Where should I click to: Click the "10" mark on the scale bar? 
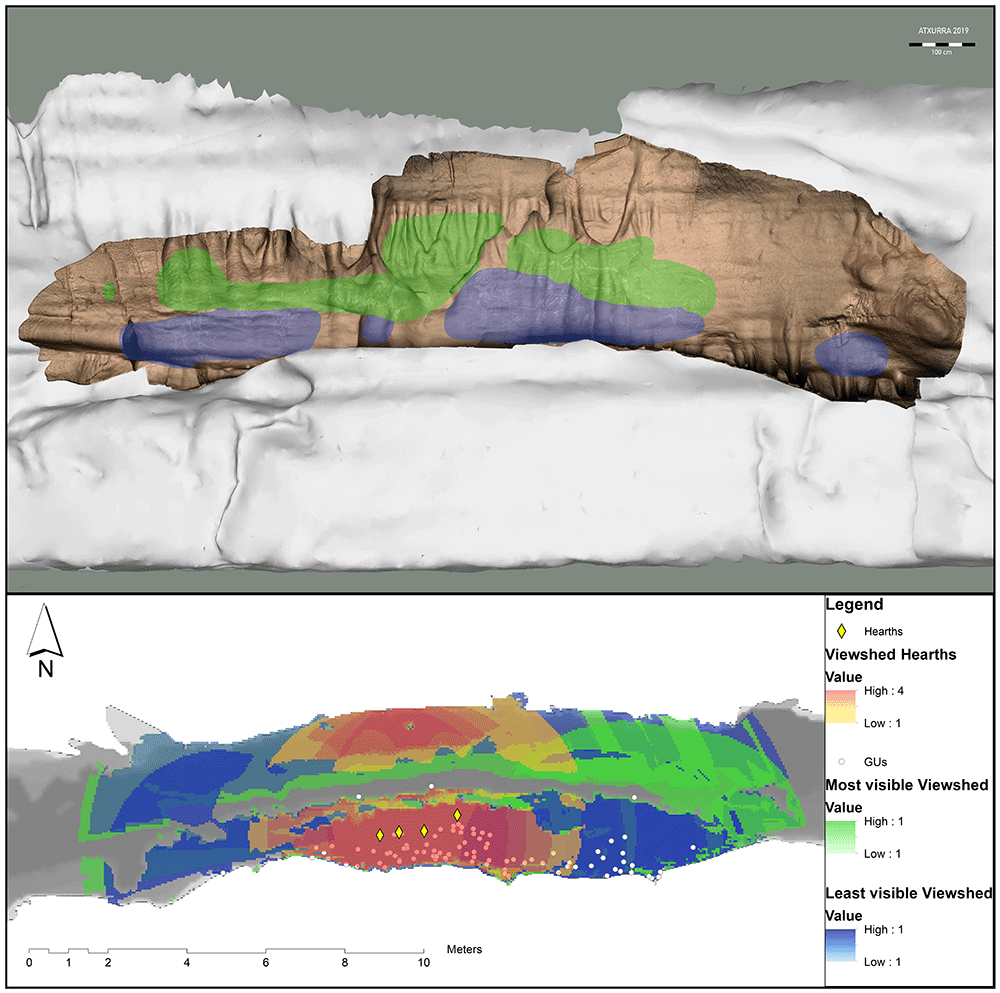[x=423, y=963]
